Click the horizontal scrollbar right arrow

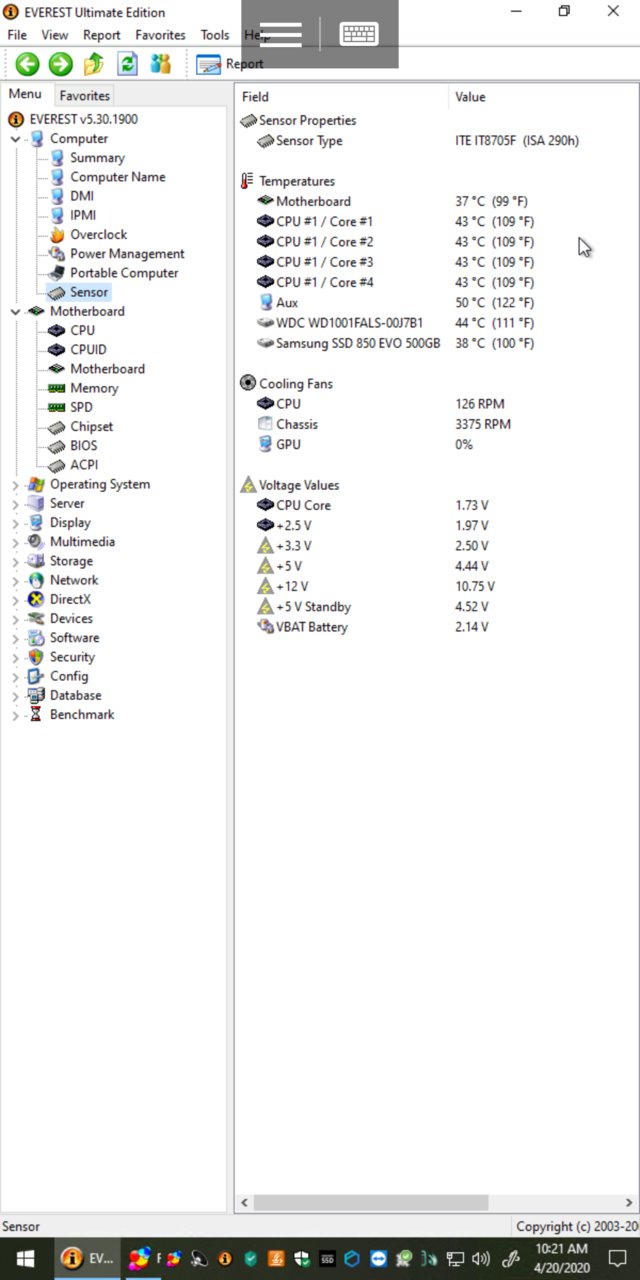pyautogui.click(x=629, y=1202)
